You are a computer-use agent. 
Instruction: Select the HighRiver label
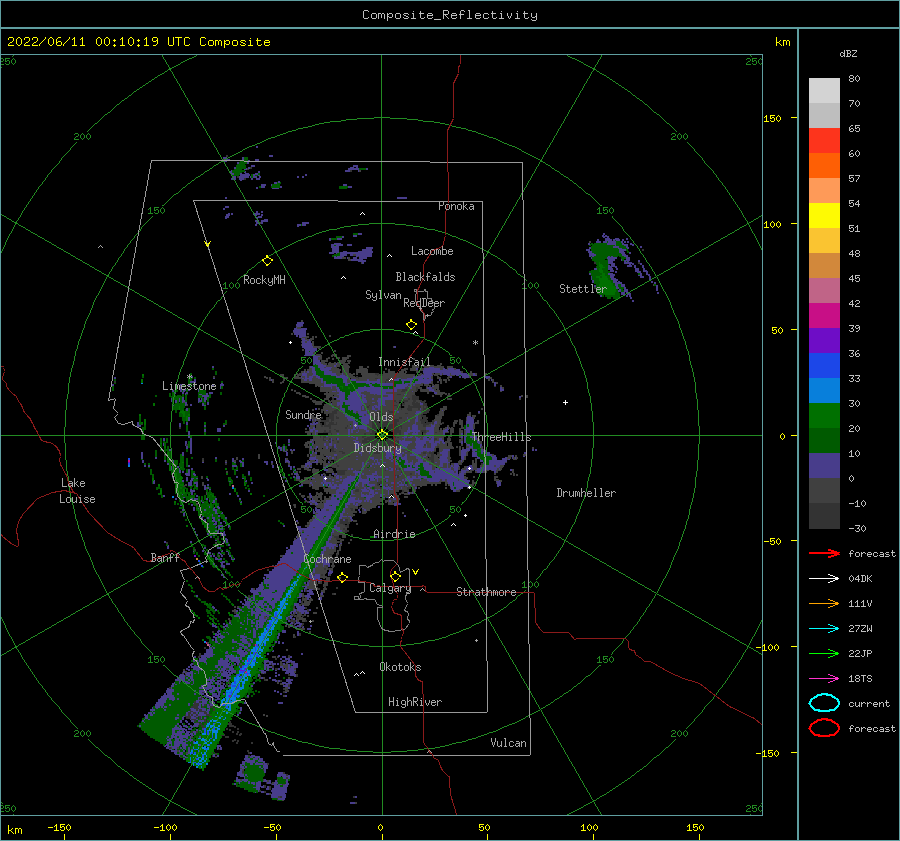[415, 702]
